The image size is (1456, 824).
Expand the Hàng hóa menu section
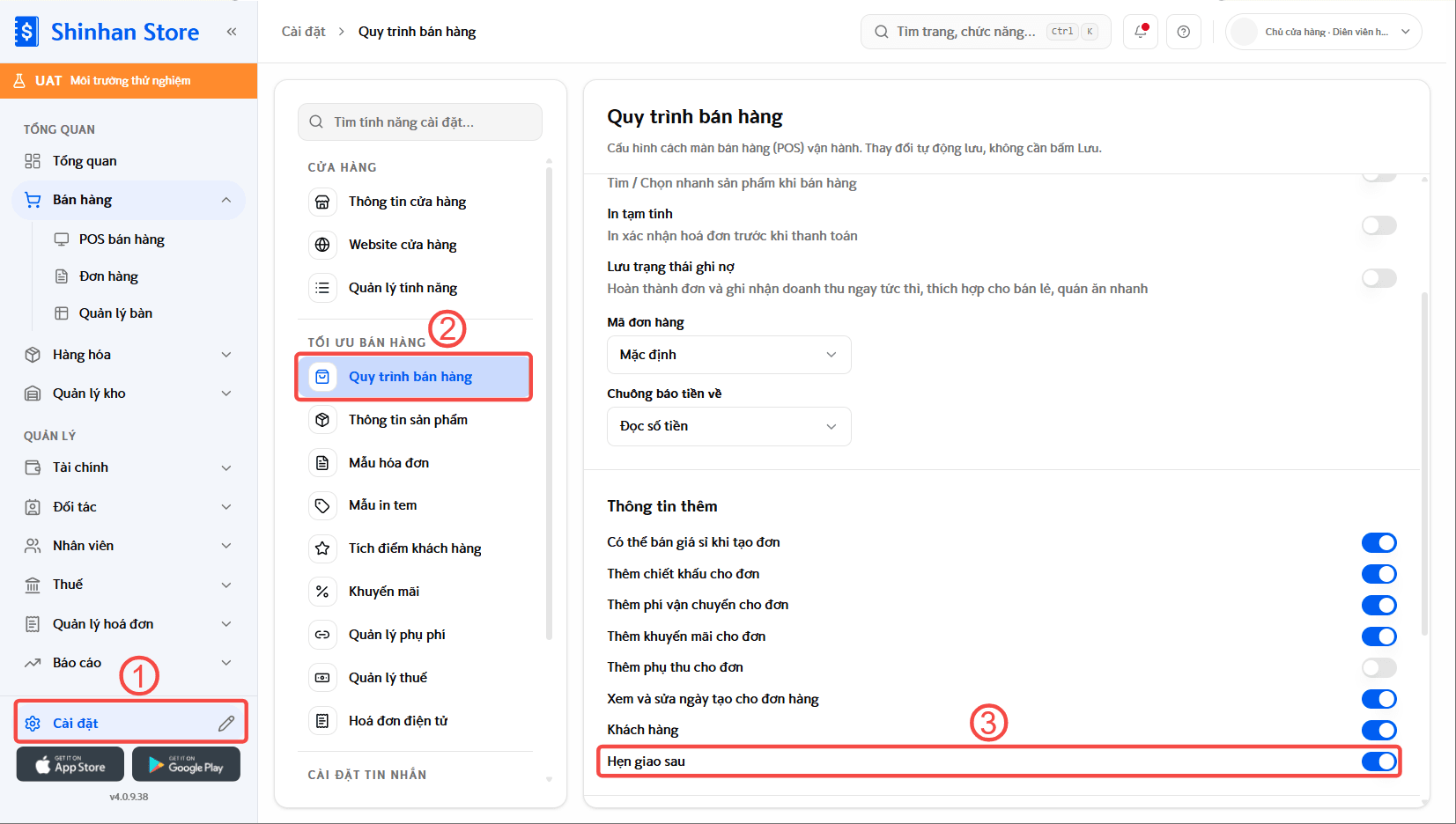(x=129, y=355)
